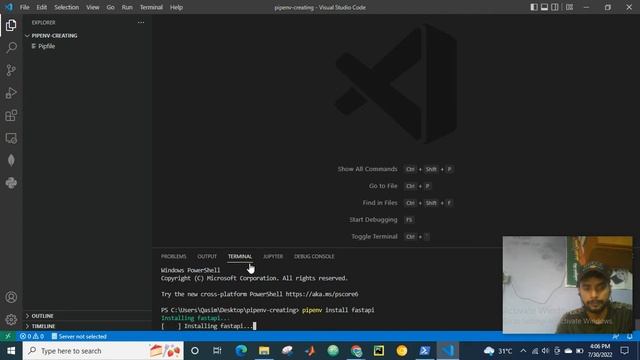The image size is (640, 360).
Task: Open the Explorer view in activity bar
Action: (11, 25)
